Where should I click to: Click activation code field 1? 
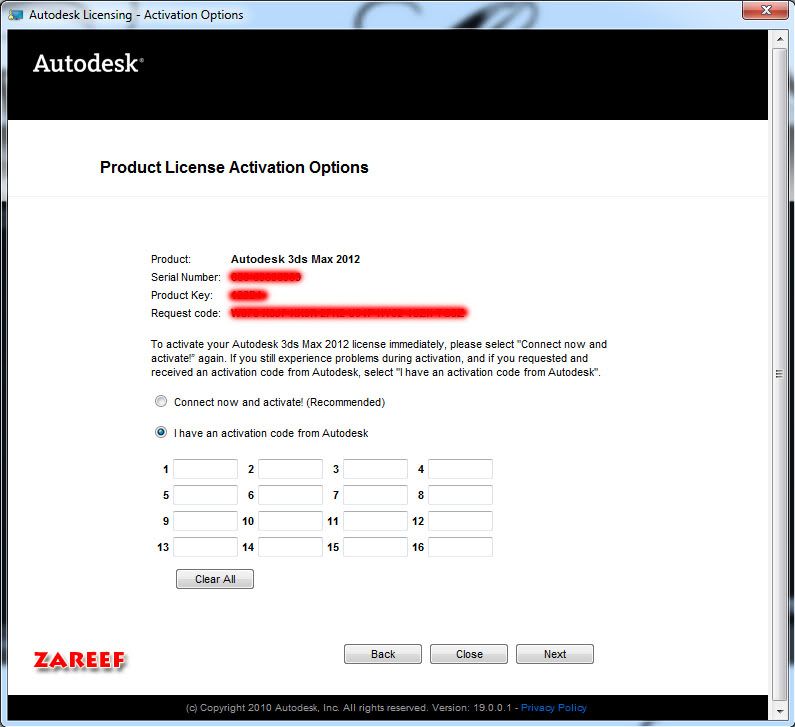(205, 469)
